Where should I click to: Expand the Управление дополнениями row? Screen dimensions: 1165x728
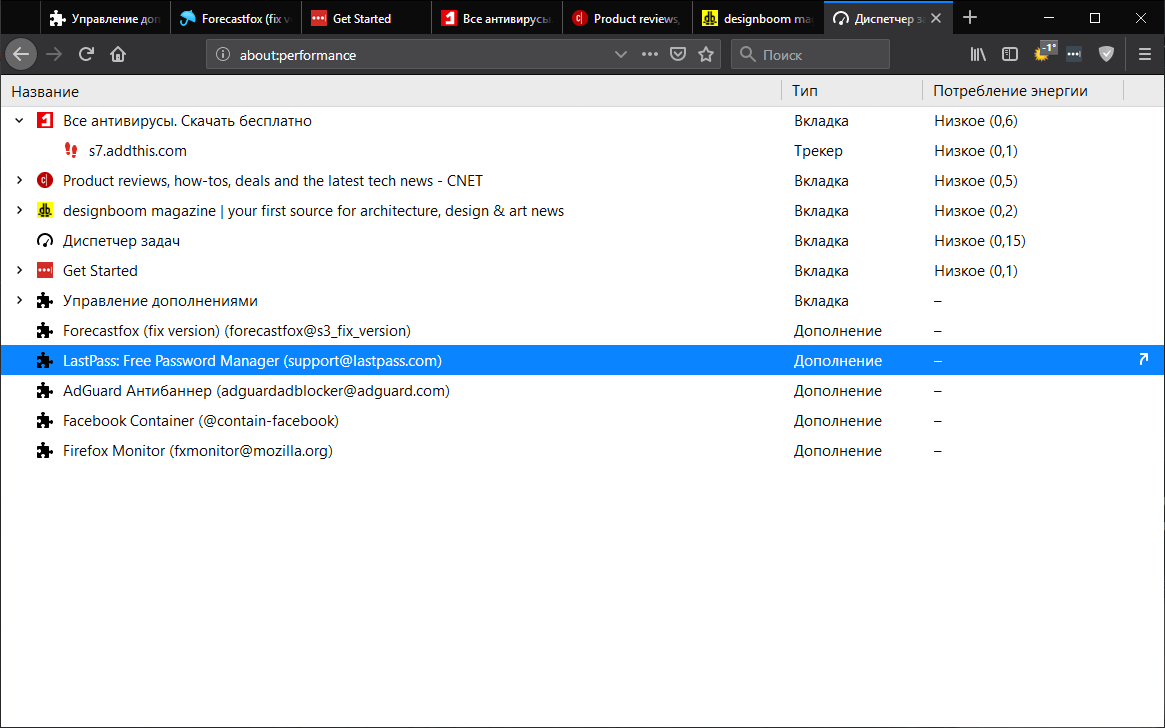(x=19, y=301)
